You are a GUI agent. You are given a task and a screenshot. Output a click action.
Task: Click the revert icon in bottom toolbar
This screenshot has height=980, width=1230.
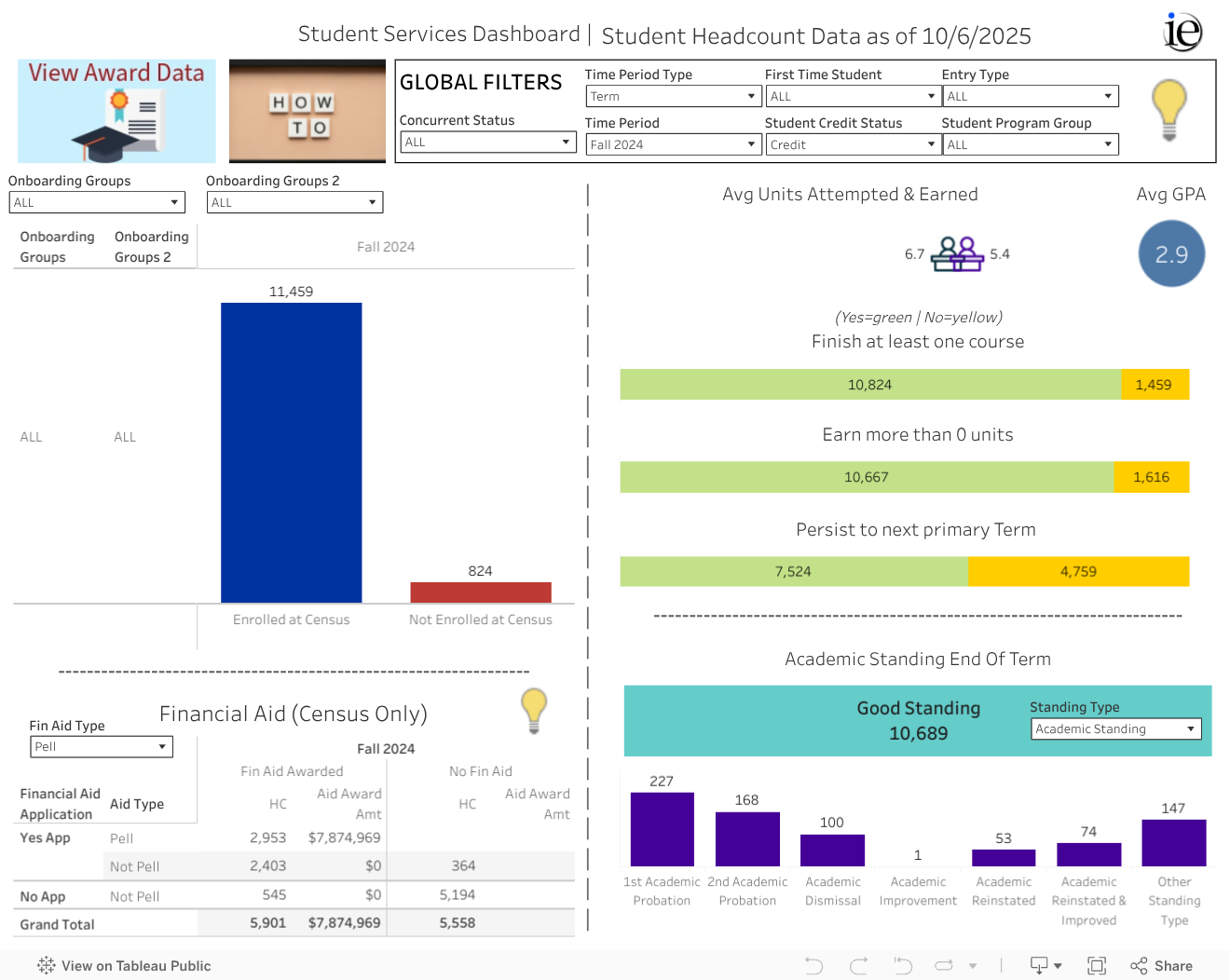pyautogui.click(x=902, y=966)
